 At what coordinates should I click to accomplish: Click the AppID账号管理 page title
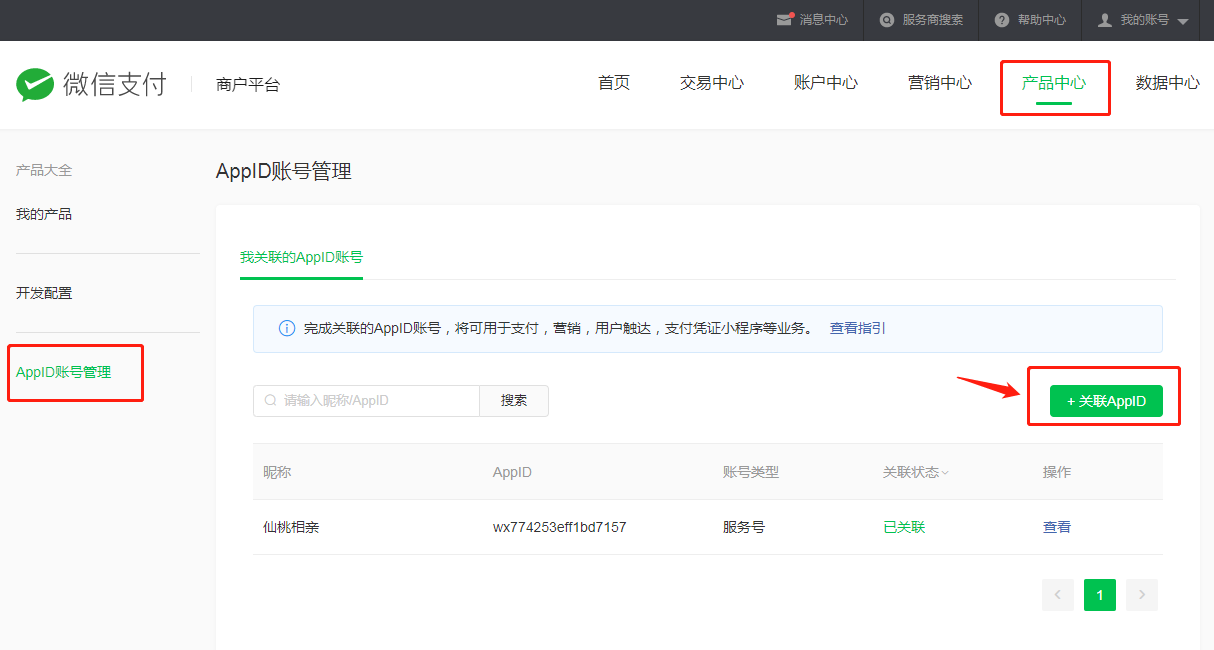pyautogui.click(x=284, y=171)
